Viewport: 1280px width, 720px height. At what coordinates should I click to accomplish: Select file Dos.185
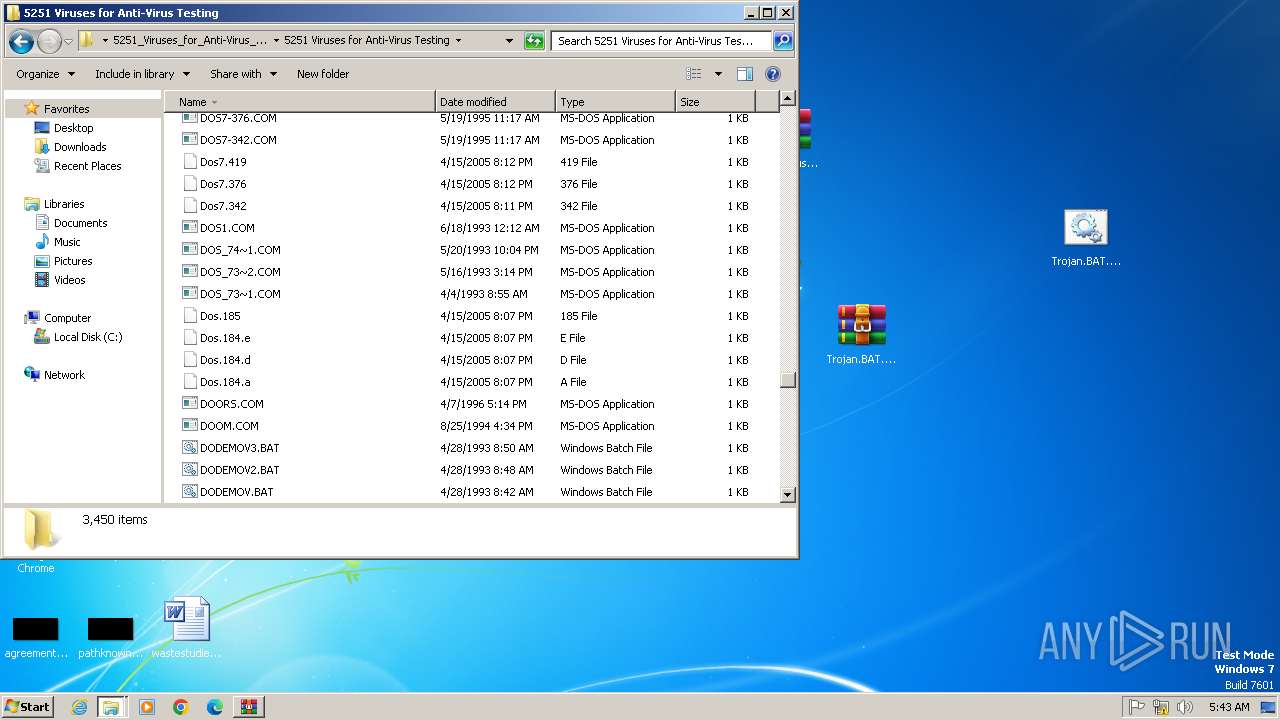[220, 316]
